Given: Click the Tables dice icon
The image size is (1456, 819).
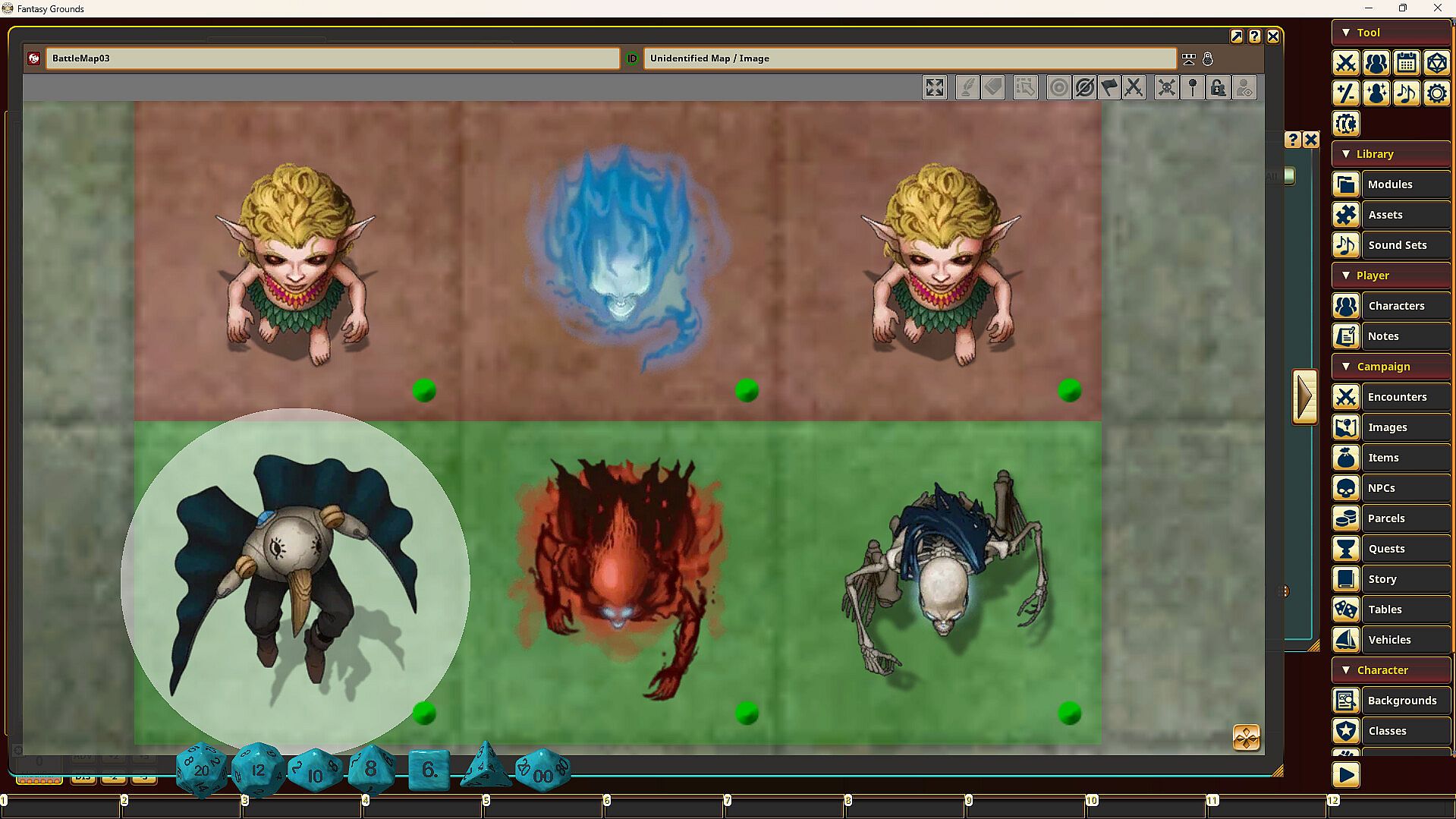Looking at the screenshot, I should tap(1346, 610).
